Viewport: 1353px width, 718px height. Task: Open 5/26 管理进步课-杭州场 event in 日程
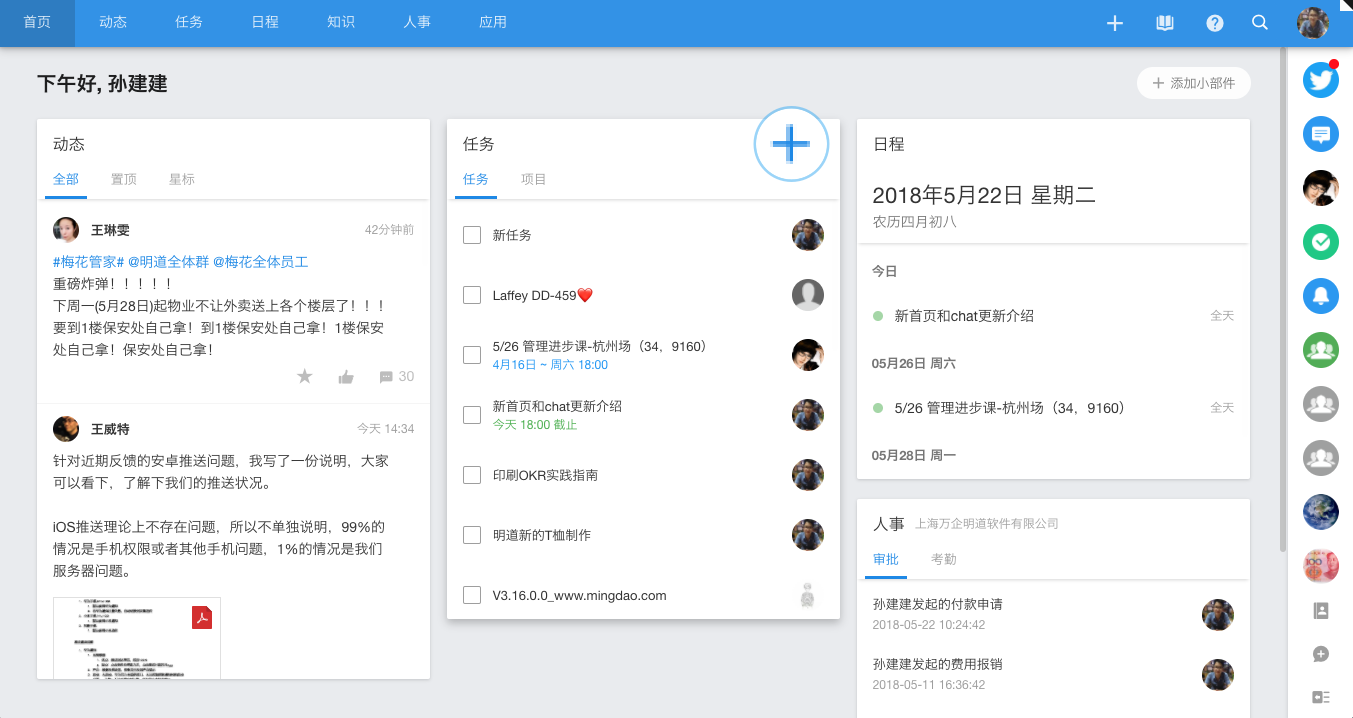click(x=1010, y=408)
